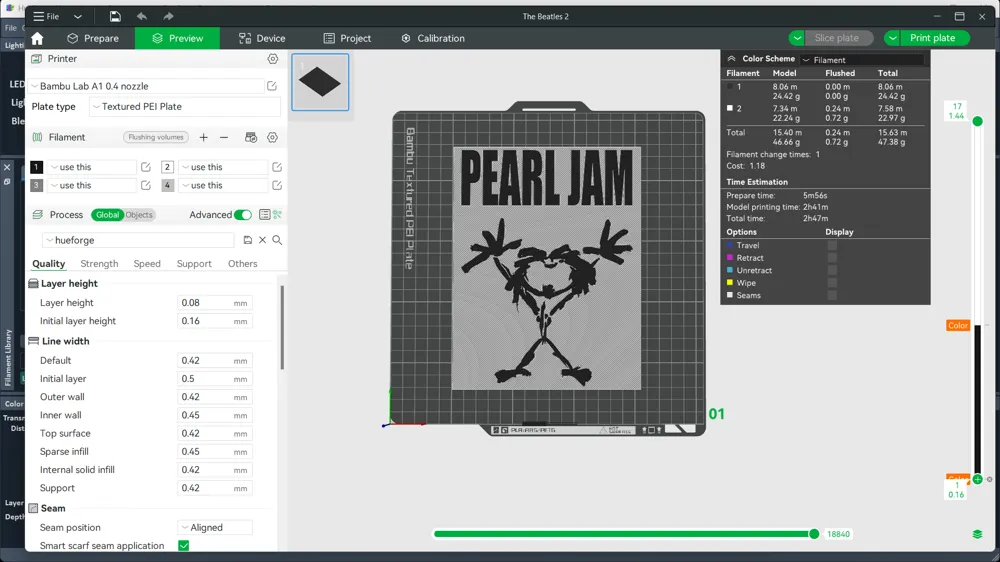This screenshot has height=562, width=1000.
Task: Edit the Bambu Lab A1 printer preset
Action: click(x=272, y=86)
